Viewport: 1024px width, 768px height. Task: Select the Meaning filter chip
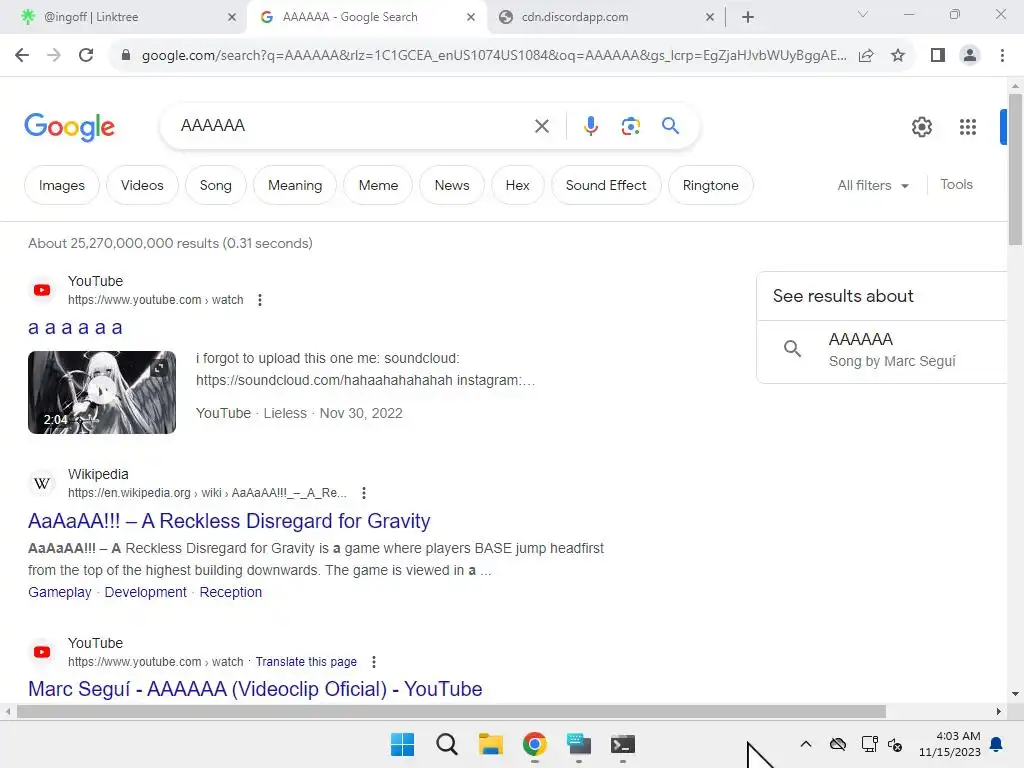click(x=295, y=185)
